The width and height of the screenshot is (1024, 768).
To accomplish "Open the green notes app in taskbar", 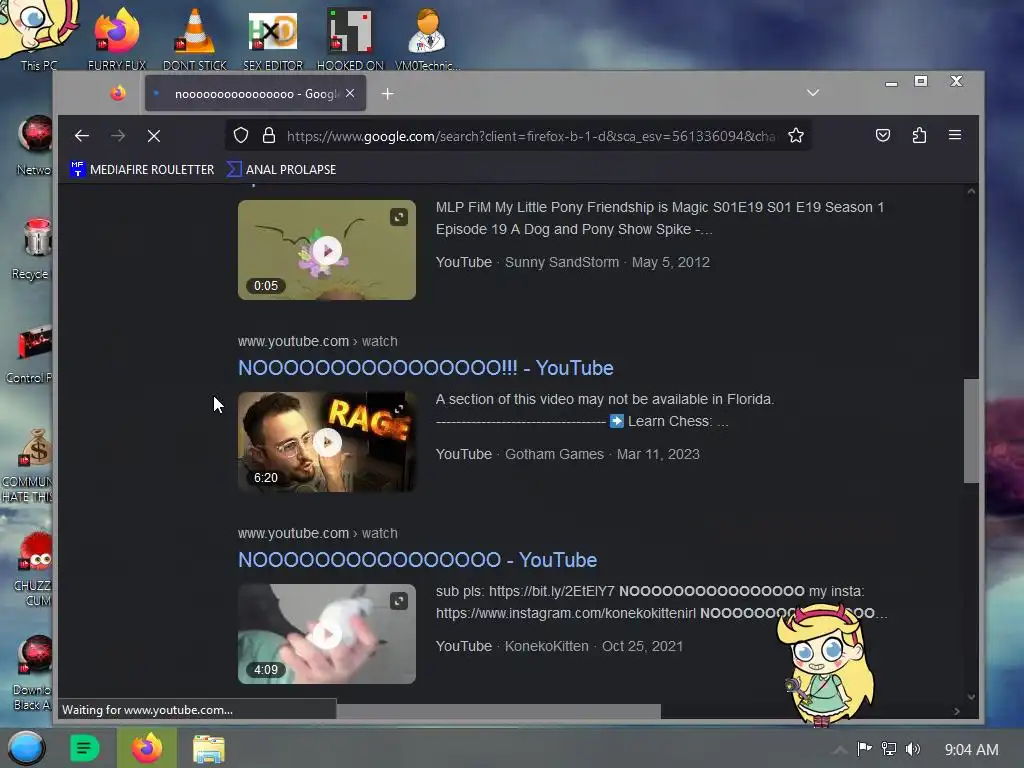I will 84,748.
